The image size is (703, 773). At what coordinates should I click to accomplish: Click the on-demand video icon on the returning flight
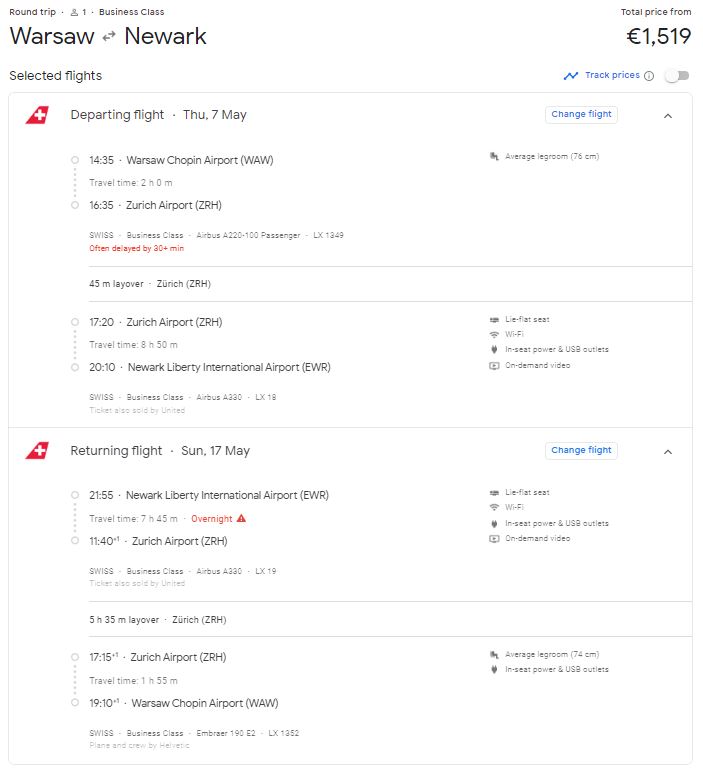pyautogui.click(x=494, y=538)
